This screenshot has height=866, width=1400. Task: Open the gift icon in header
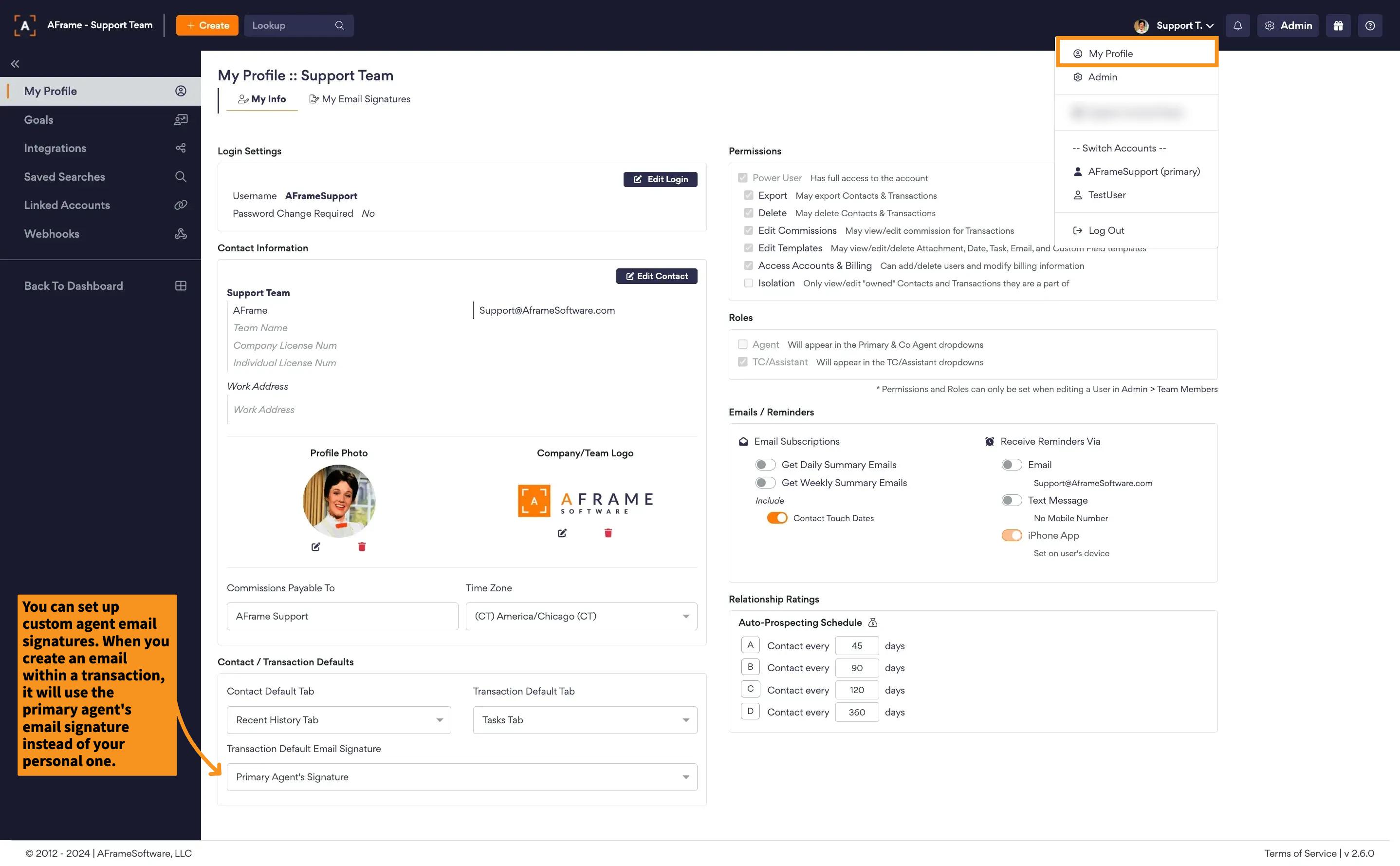[x=1338, y=25]
